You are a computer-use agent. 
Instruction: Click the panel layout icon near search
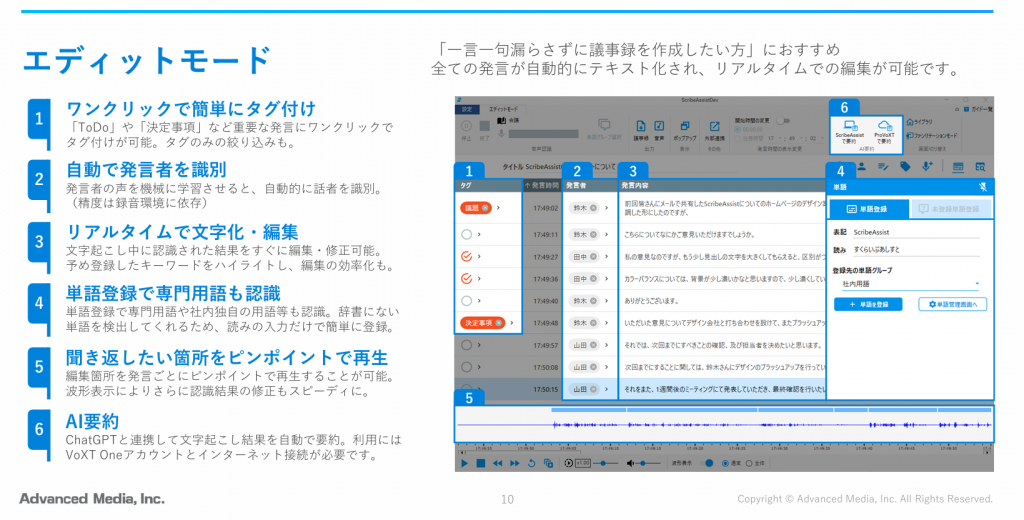pyautogui.click(x=958, y=167)
